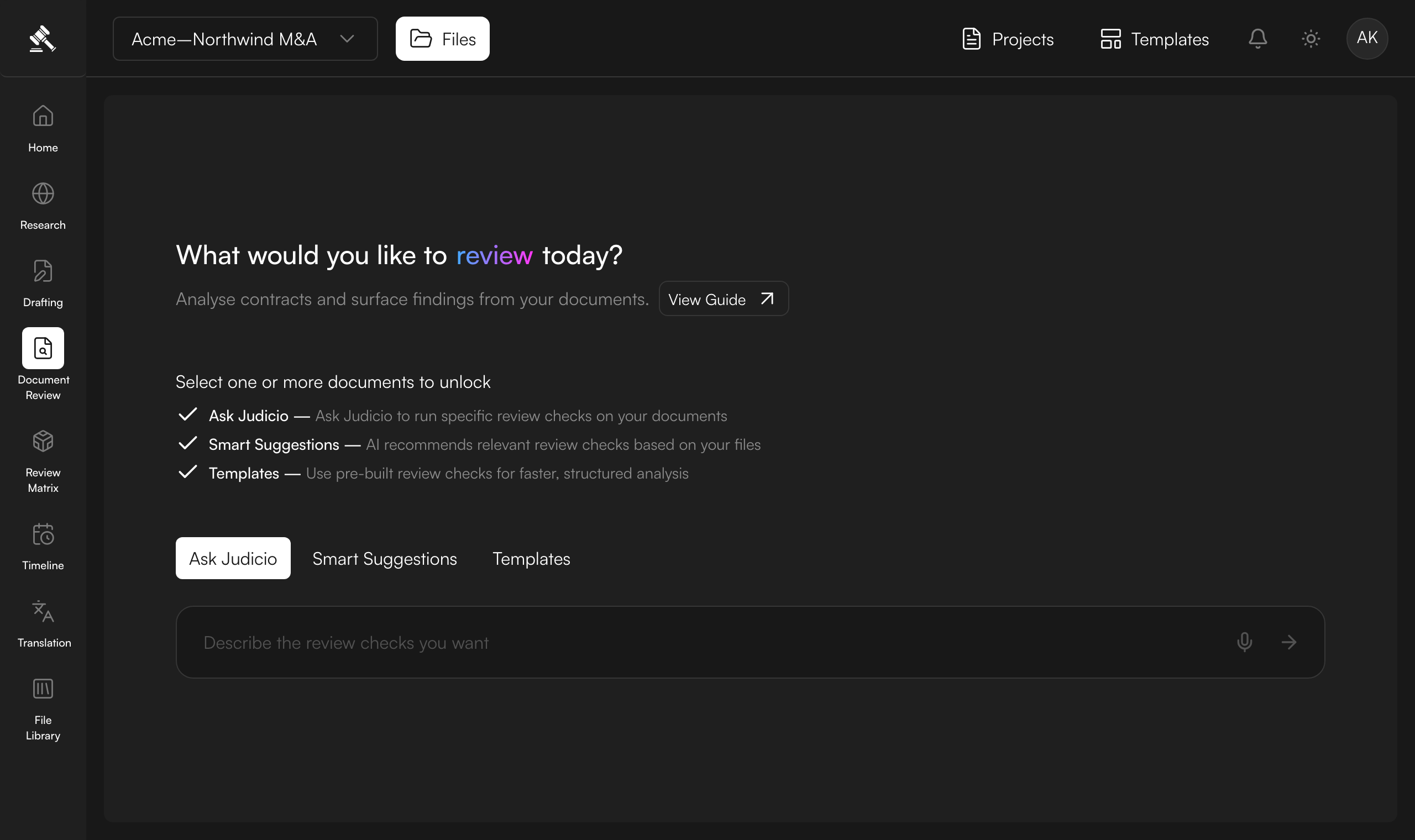Open Projects in the top bar
This screenshot has height=840, width=1415.
1008,39
